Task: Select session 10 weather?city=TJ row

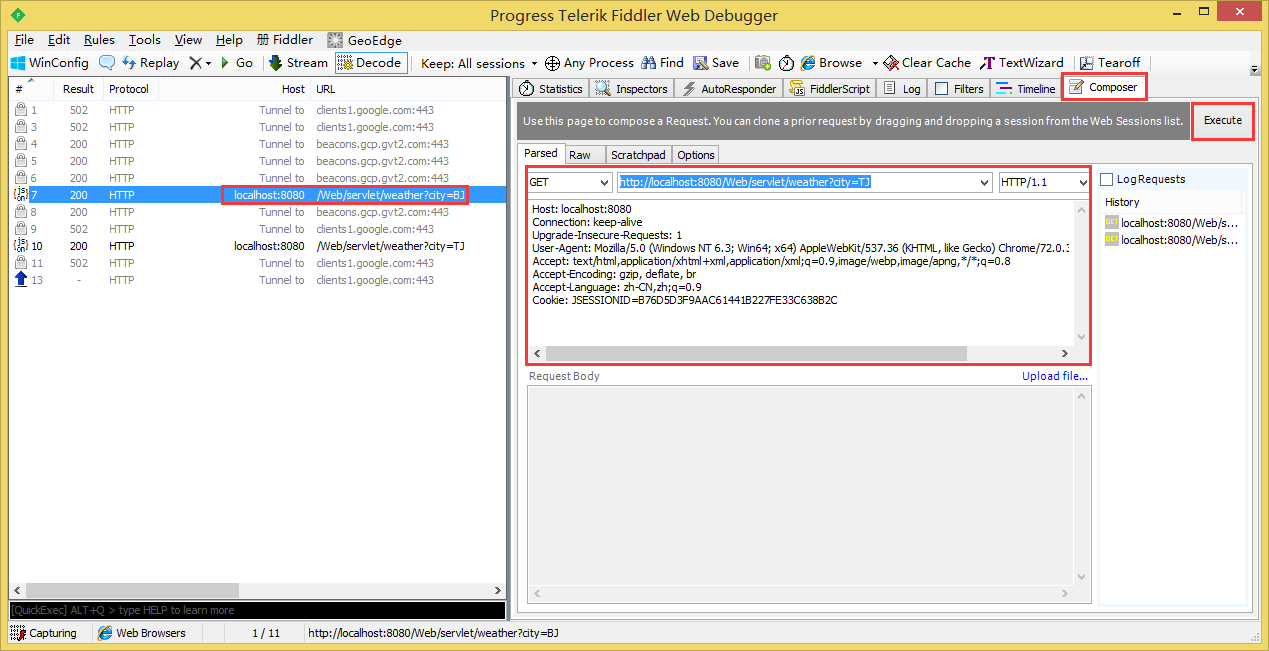Action: click(258, 246)
